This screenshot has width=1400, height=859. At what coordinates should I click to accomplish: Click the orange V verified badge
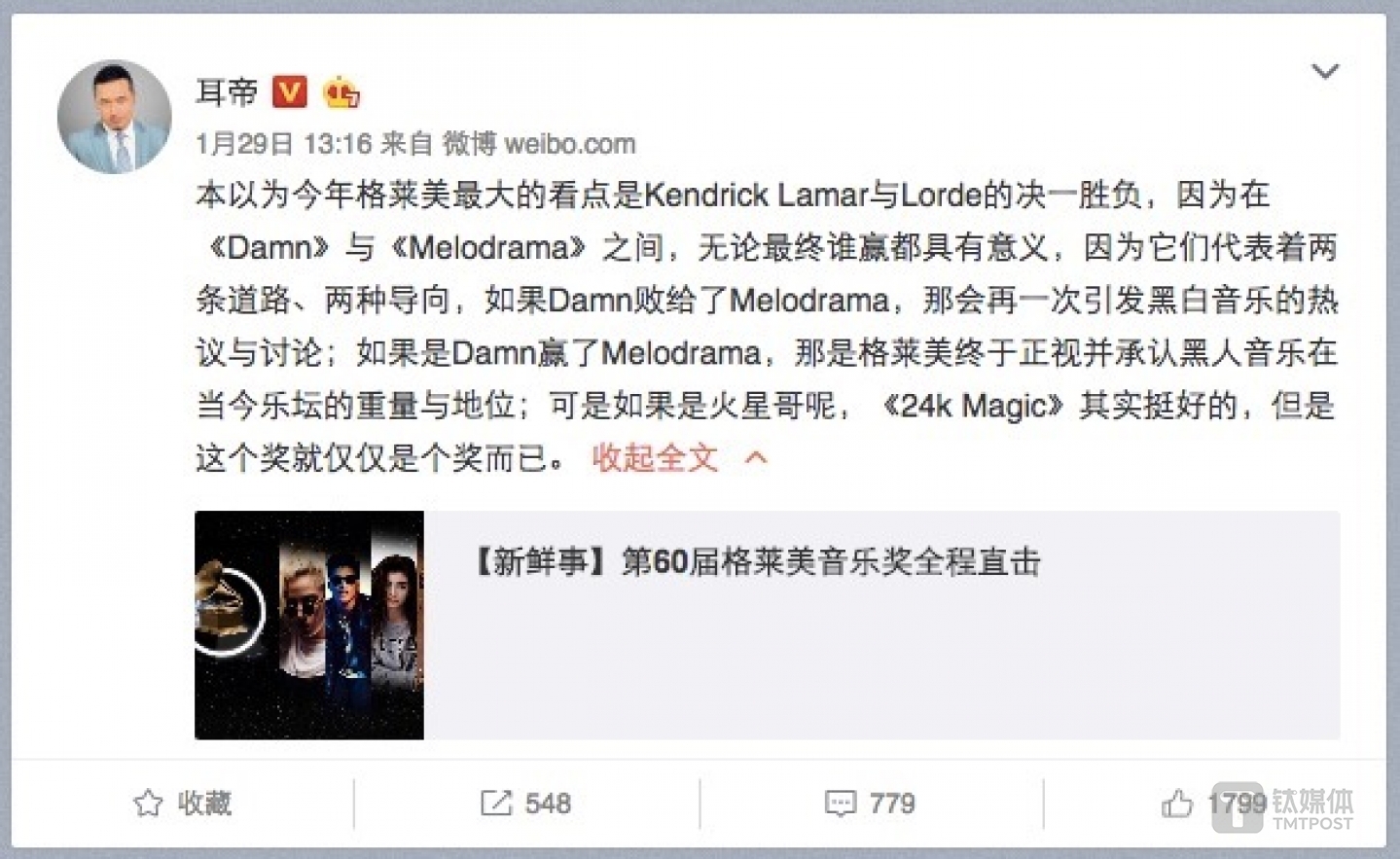point(289,91)
